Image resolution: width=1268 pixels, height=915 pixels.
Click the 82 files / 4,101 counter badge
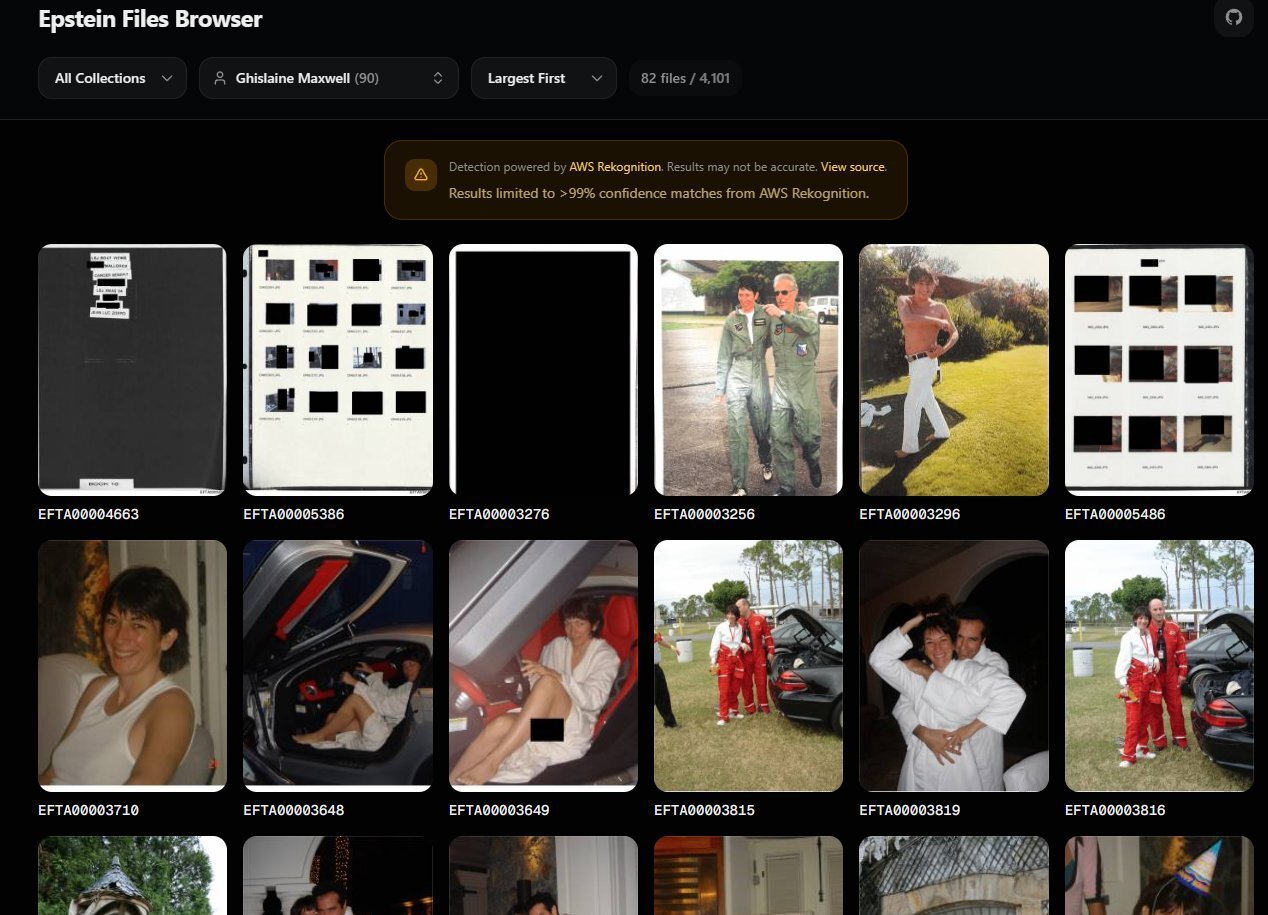[x=685, y=78]
